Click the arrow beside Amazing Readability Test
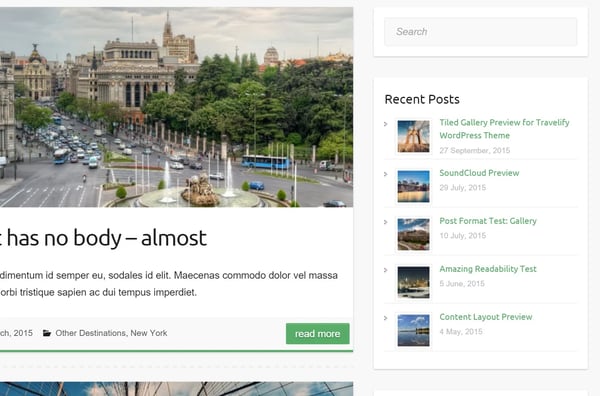 386,270
